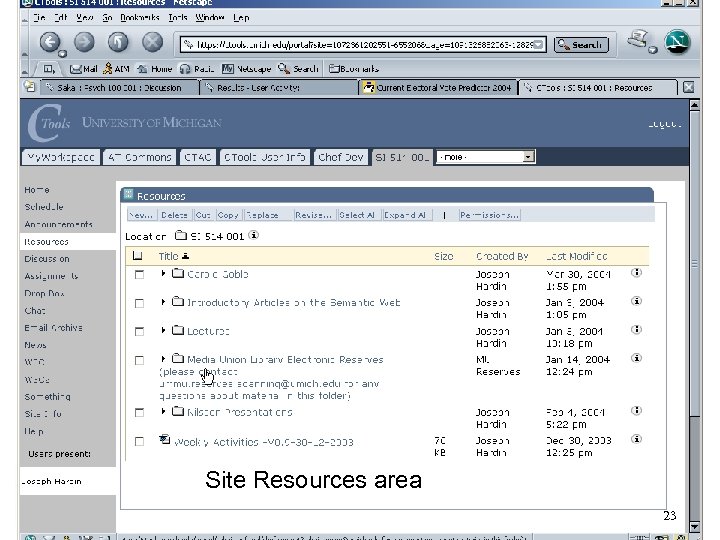
Task: Click the info icon beside SI 514 001 location
Action: point(253,236)
